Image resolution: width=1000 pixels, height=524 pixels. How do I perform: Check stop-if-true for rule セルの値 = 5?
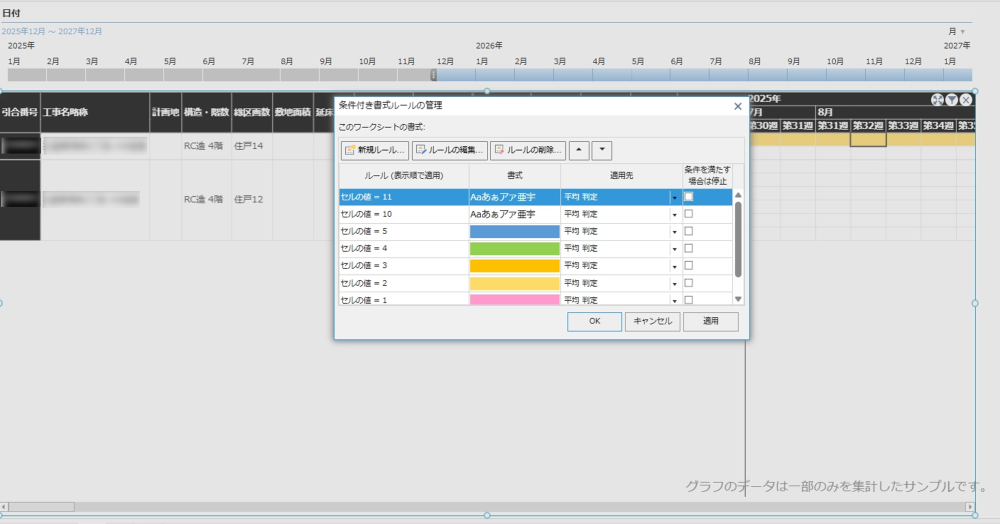tap(689, 231)
